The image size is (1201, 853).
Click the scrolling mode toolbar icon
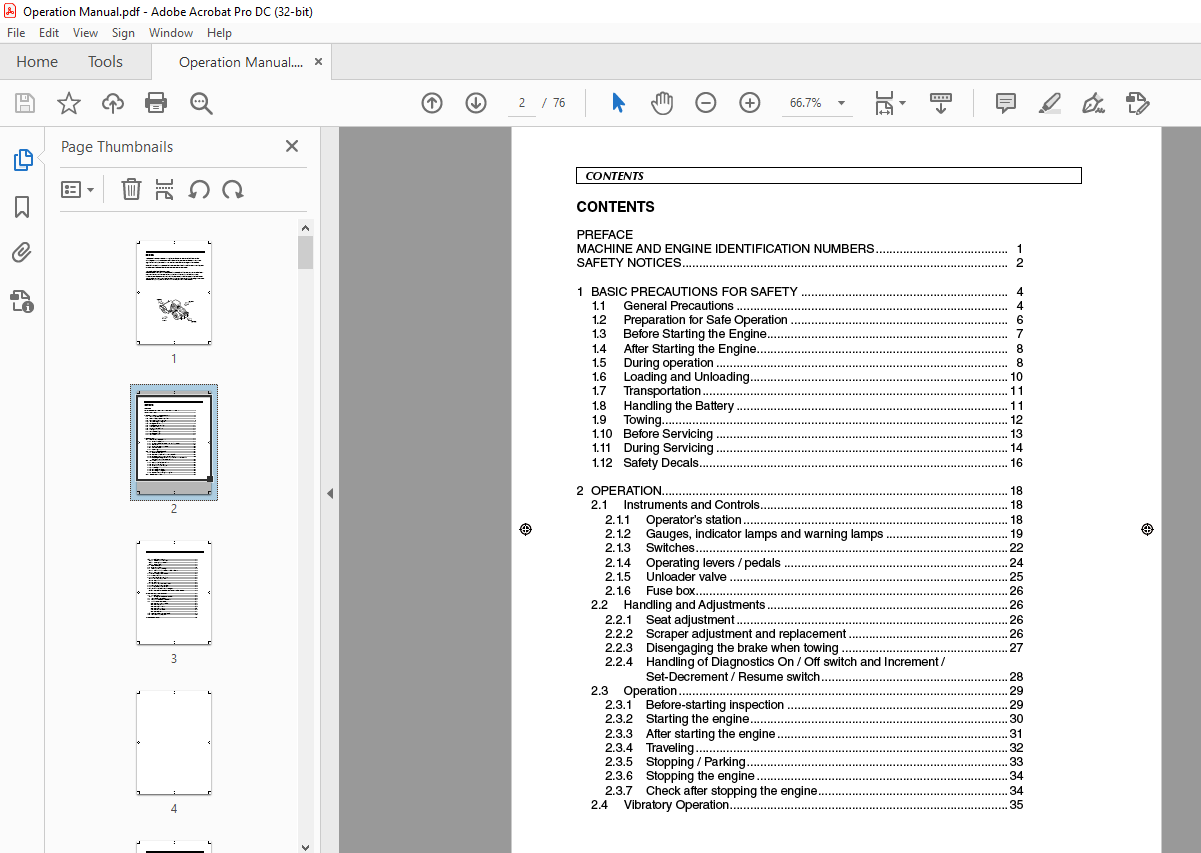[941, 103]
